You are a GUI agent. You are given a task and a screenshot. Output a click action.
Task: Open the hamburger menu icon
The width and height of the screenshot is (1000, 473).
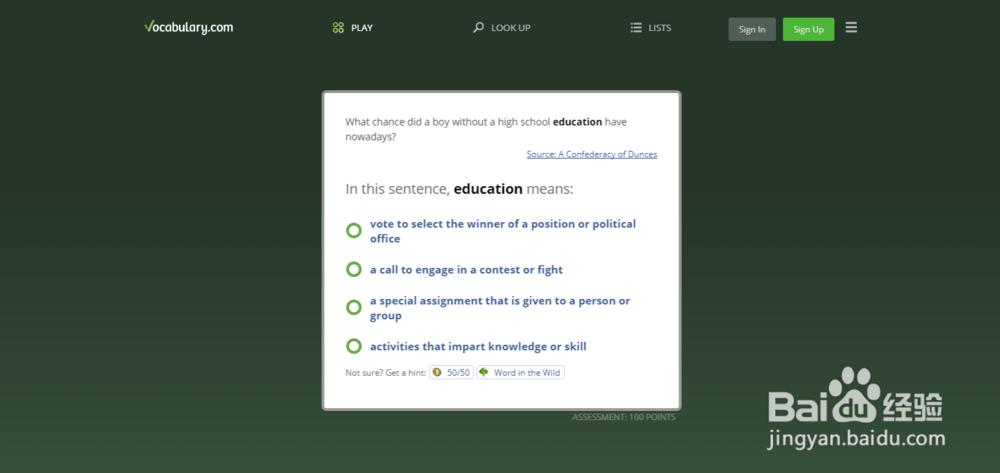pos(851,28)
